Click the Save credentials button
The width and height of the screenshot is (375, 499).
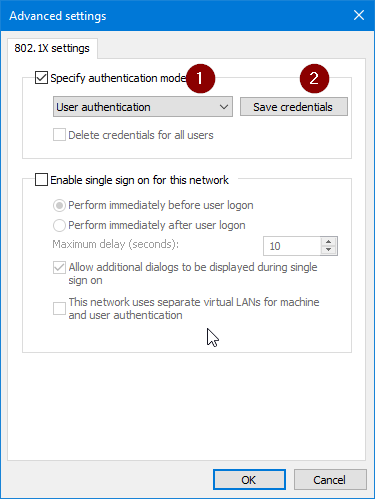pyautogui.click(x=294, y=107)
